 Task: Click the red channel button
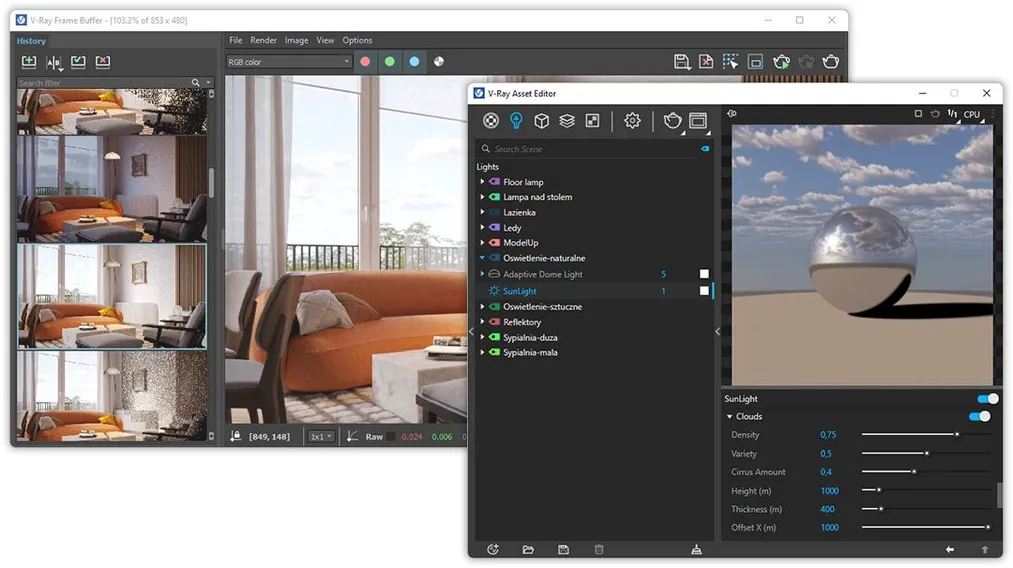[x=365, y=62]
